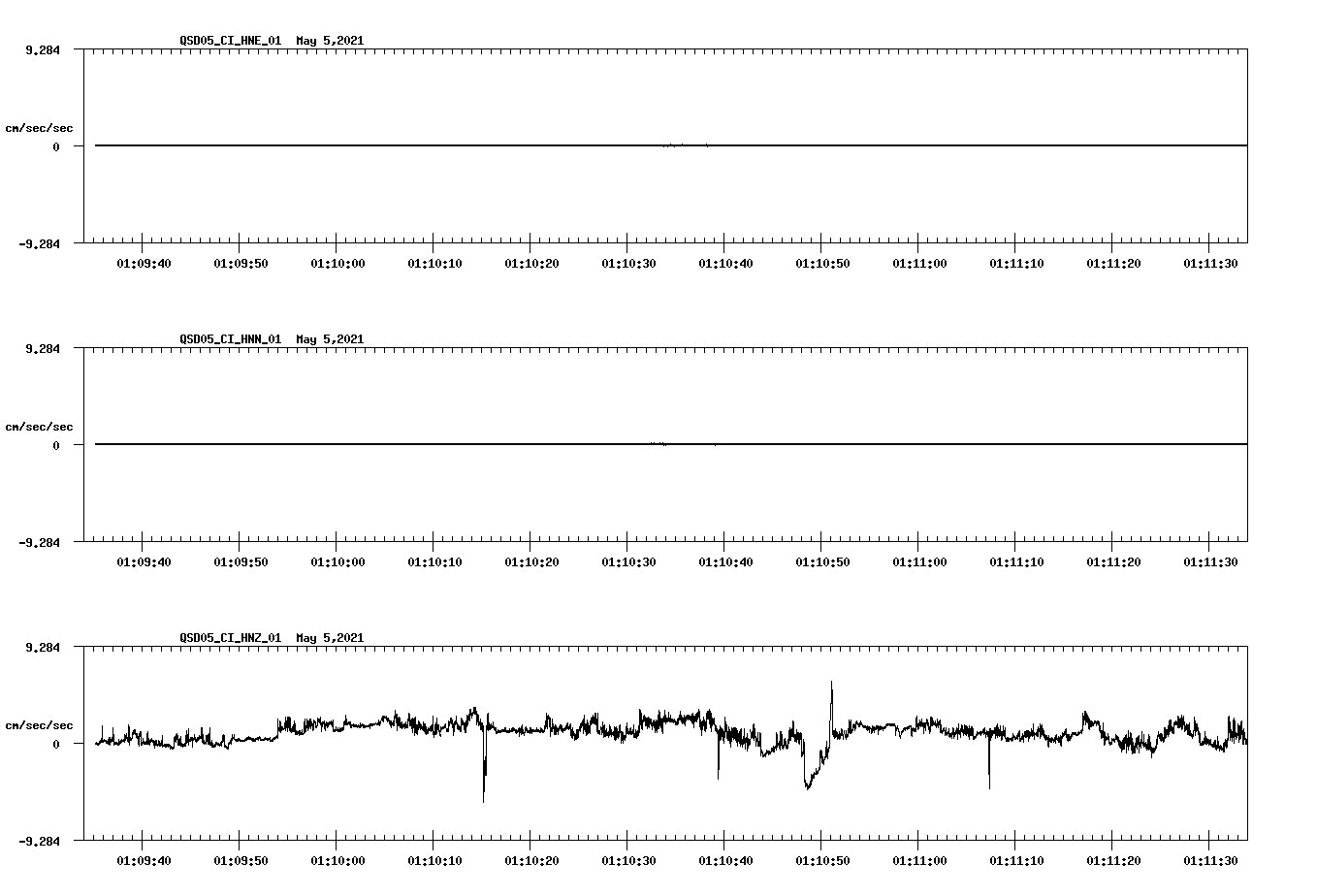Screen dimensions: 1317x896
Task: Click the flat baseline of the HNN trace
Action: click(582, 445)
